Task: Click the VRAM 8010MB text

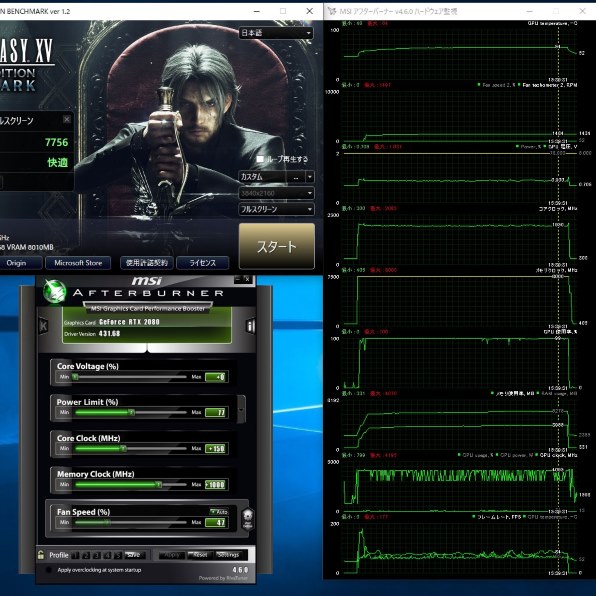Action: 30,247
